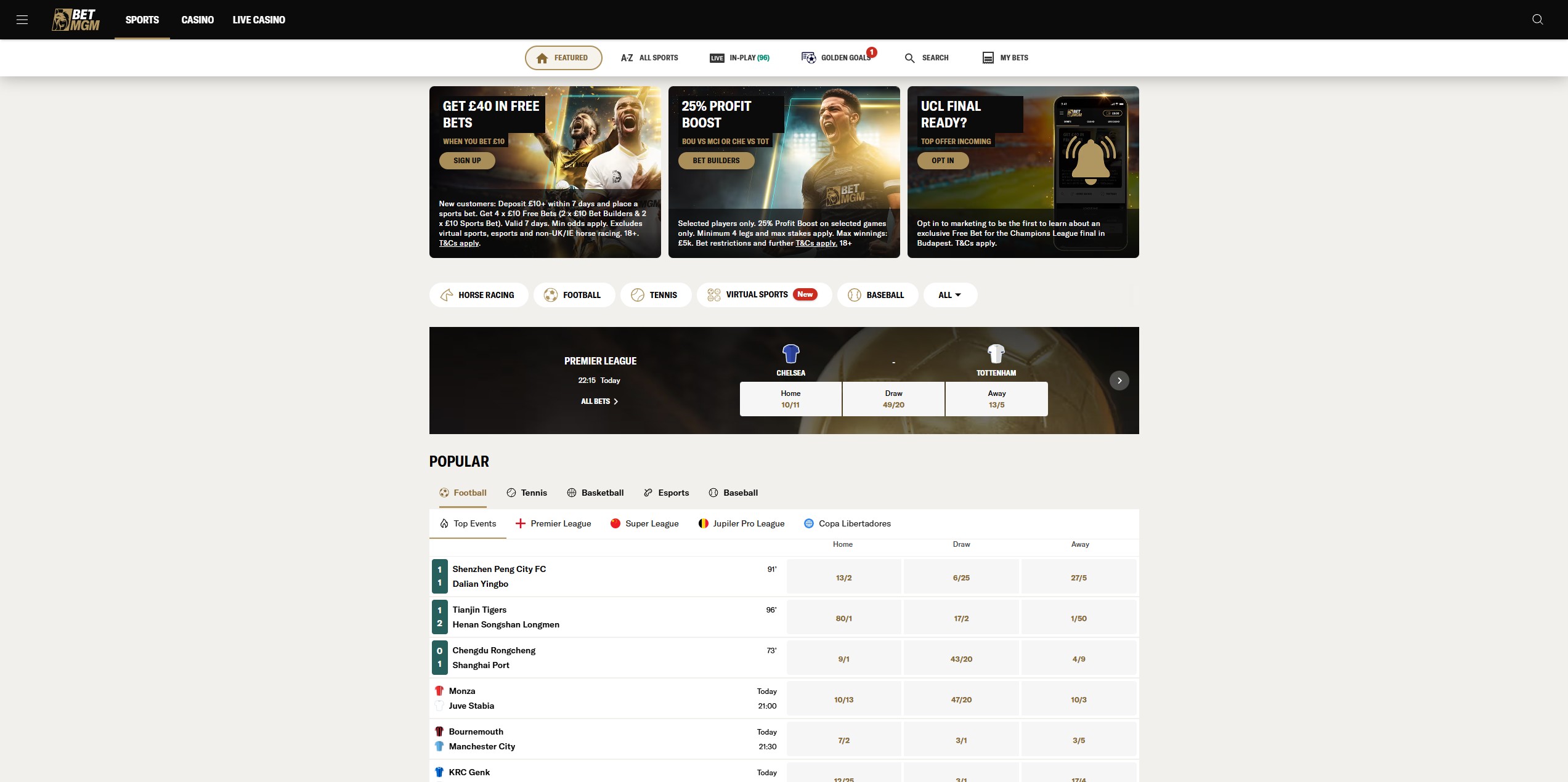The height and width of the screenshot is (782, 1568).
Task: Select Jupiler Pro League filter
Action: pos(741,523)
